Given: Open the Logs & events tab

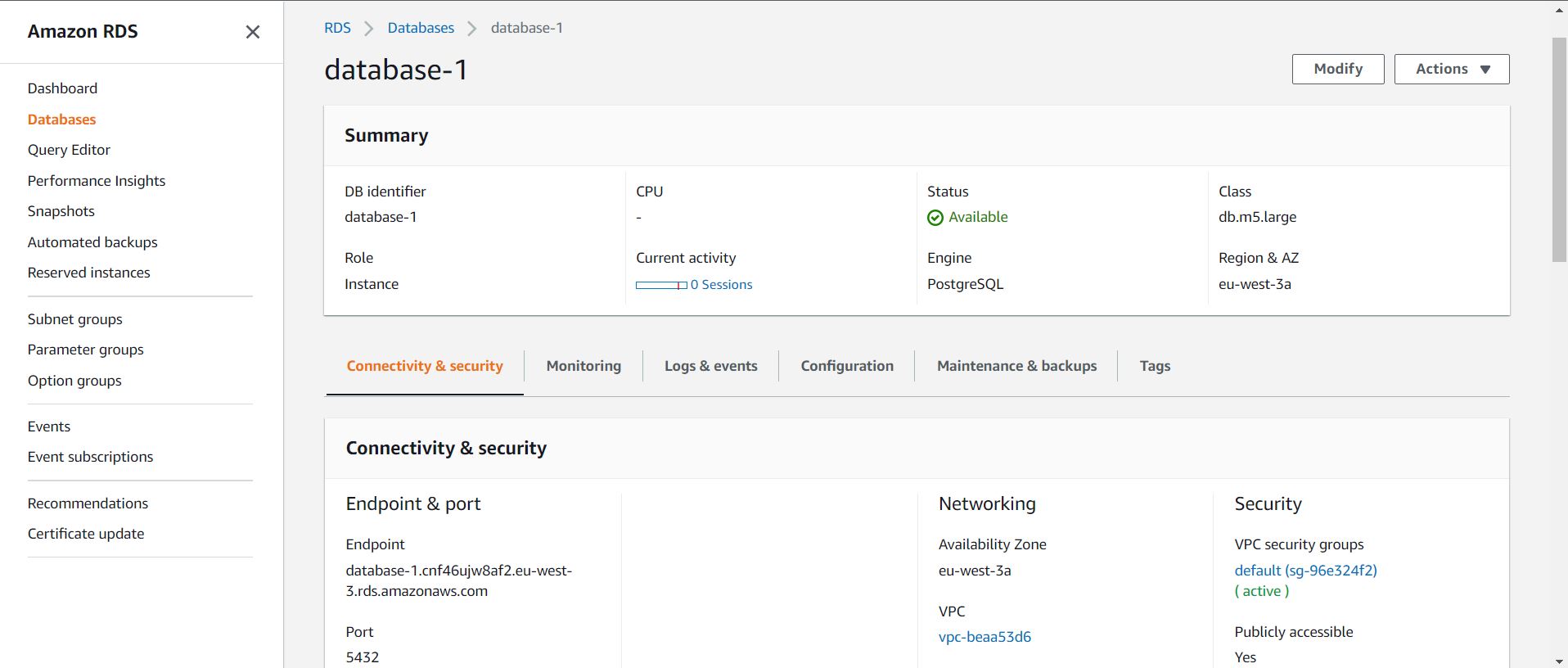Looking at the screenshot, I should (710, 366).
